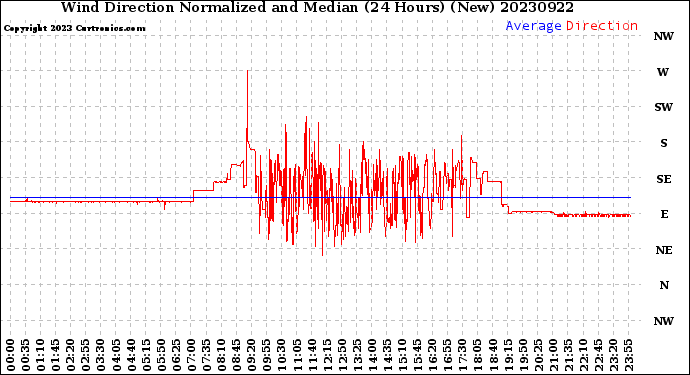Image resolution: width=690 pixels, height=375 pixels.
Task: Click the 12:15 time axis label
Action: pyautogui.click(x=327, y=355)
